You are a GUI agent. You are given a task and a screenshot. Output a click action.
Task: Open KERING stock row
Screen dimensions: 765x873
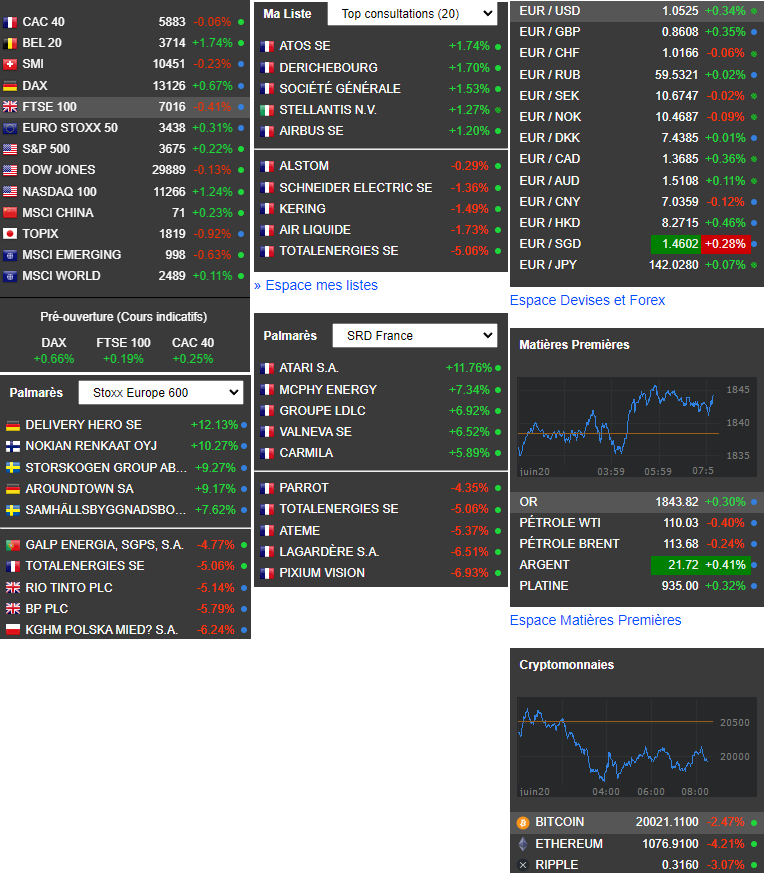click(x=381, y=209)
